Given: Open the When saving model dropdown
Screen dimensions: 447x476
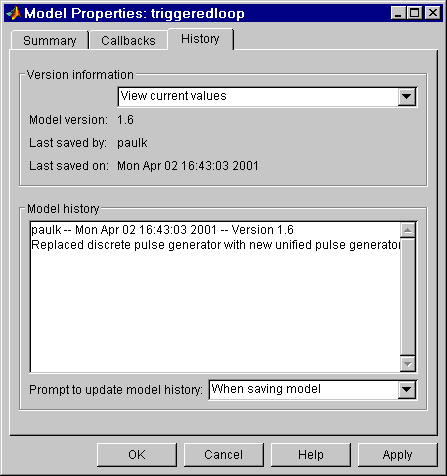Looking at the screenshot, I should click(x=313, y=389).
